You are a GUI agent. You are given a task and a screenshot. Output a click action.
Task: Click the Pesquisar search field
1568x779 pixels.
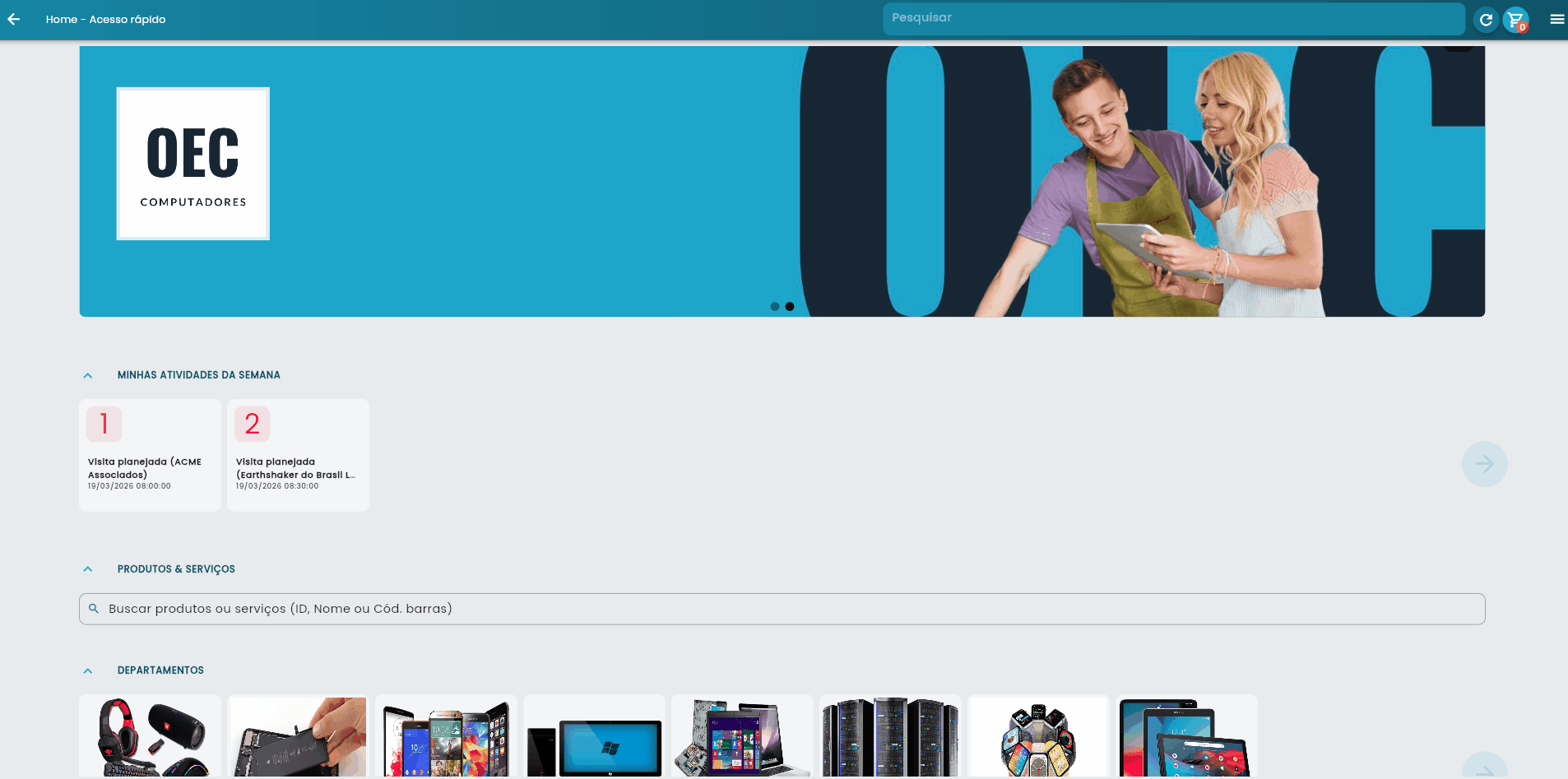tap(1172, 18)
